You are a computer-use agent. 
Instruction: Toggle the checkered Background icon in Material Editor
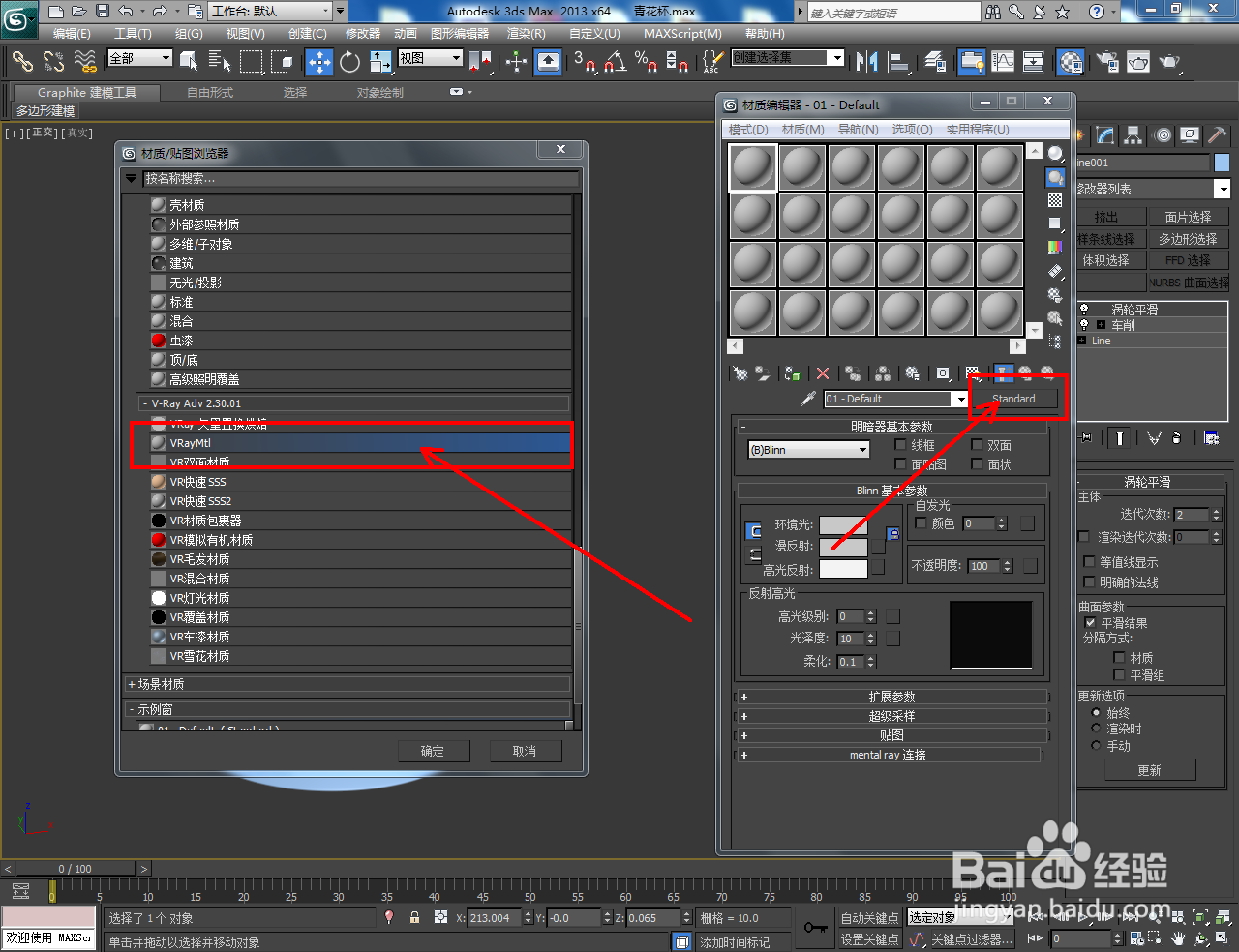tap(1055, 200)
